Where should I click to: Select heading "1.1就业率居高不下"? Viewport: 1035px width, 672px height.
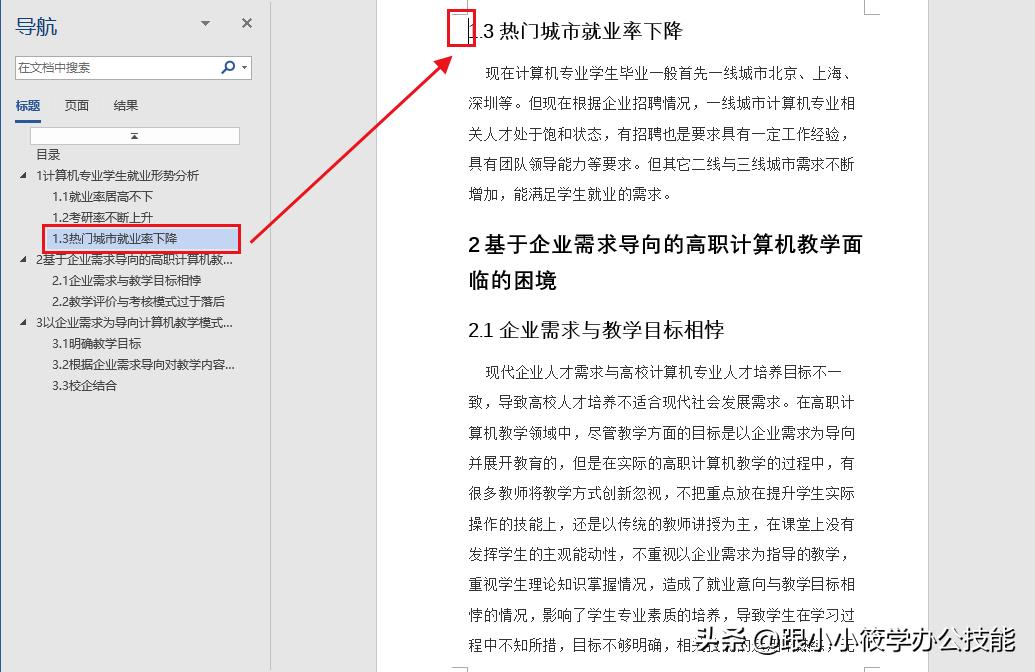(106, 197)
